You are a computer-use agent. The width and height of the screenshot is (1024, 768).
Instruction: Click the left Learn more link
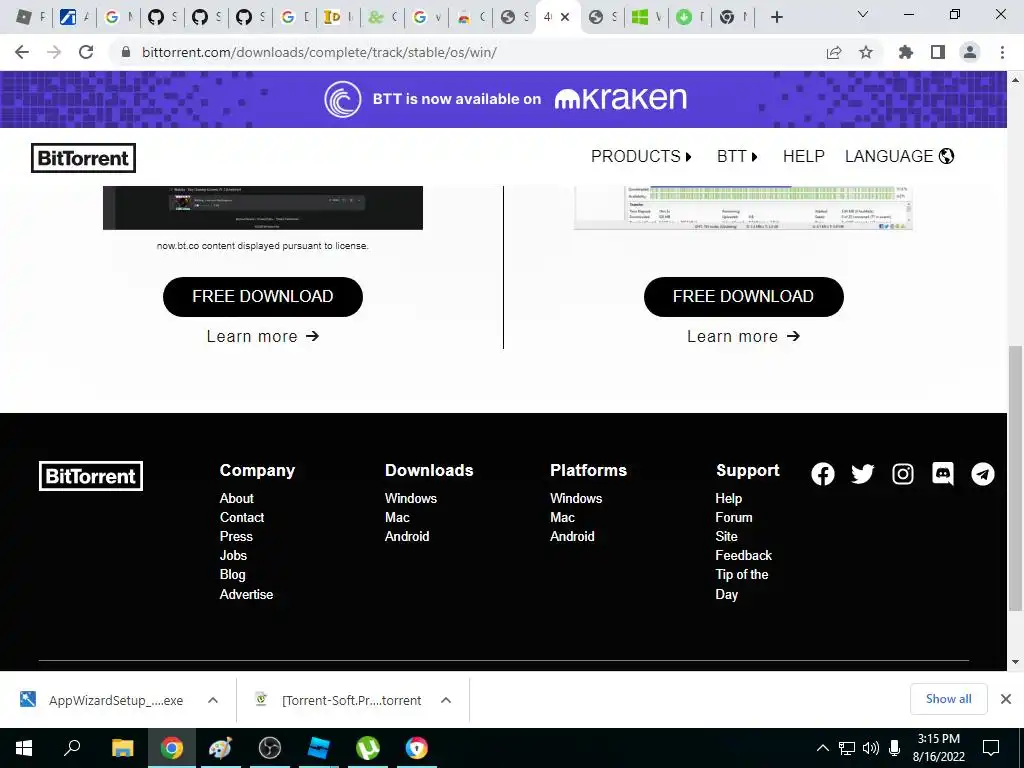(x=263, y=336)
